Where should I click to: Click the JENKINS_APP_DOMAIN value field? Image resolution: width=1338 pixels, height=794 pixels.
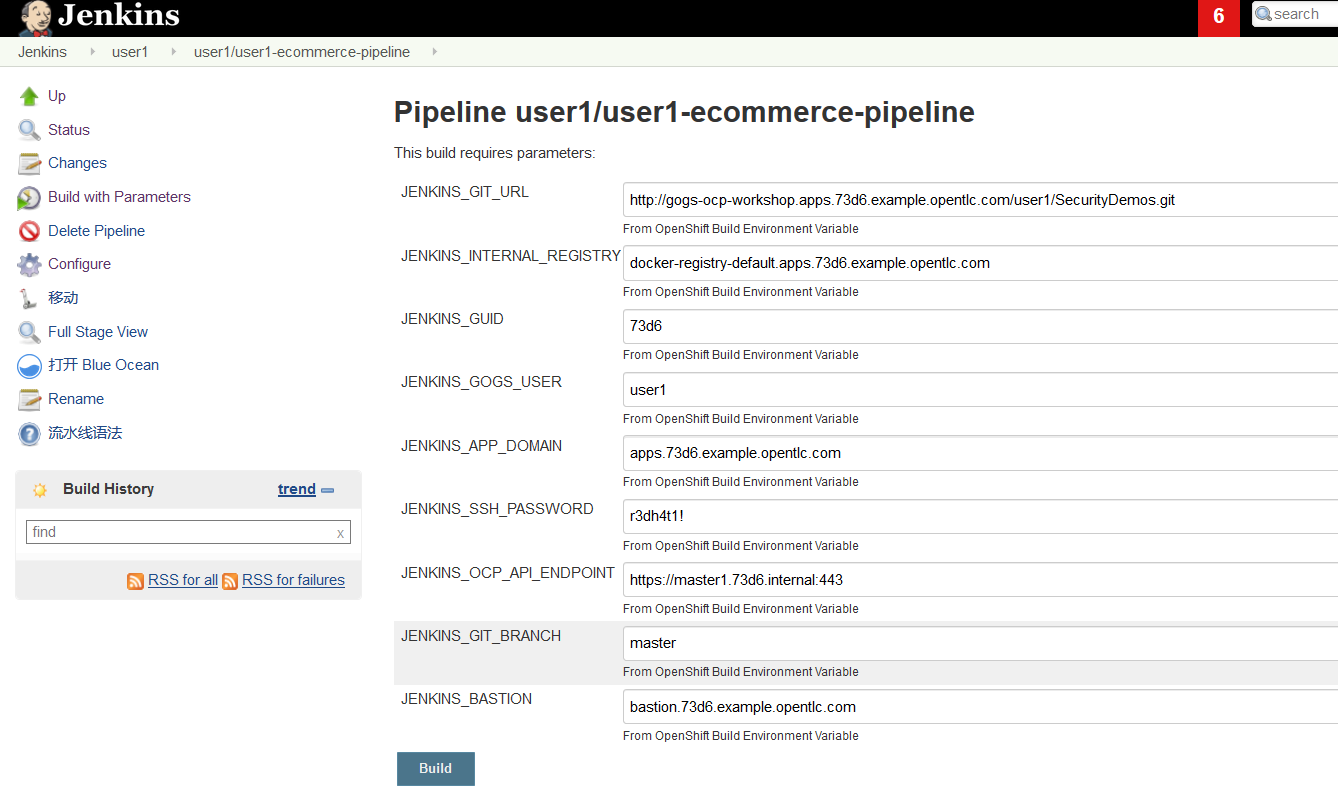pyautogui.click(x=980, y=453)
